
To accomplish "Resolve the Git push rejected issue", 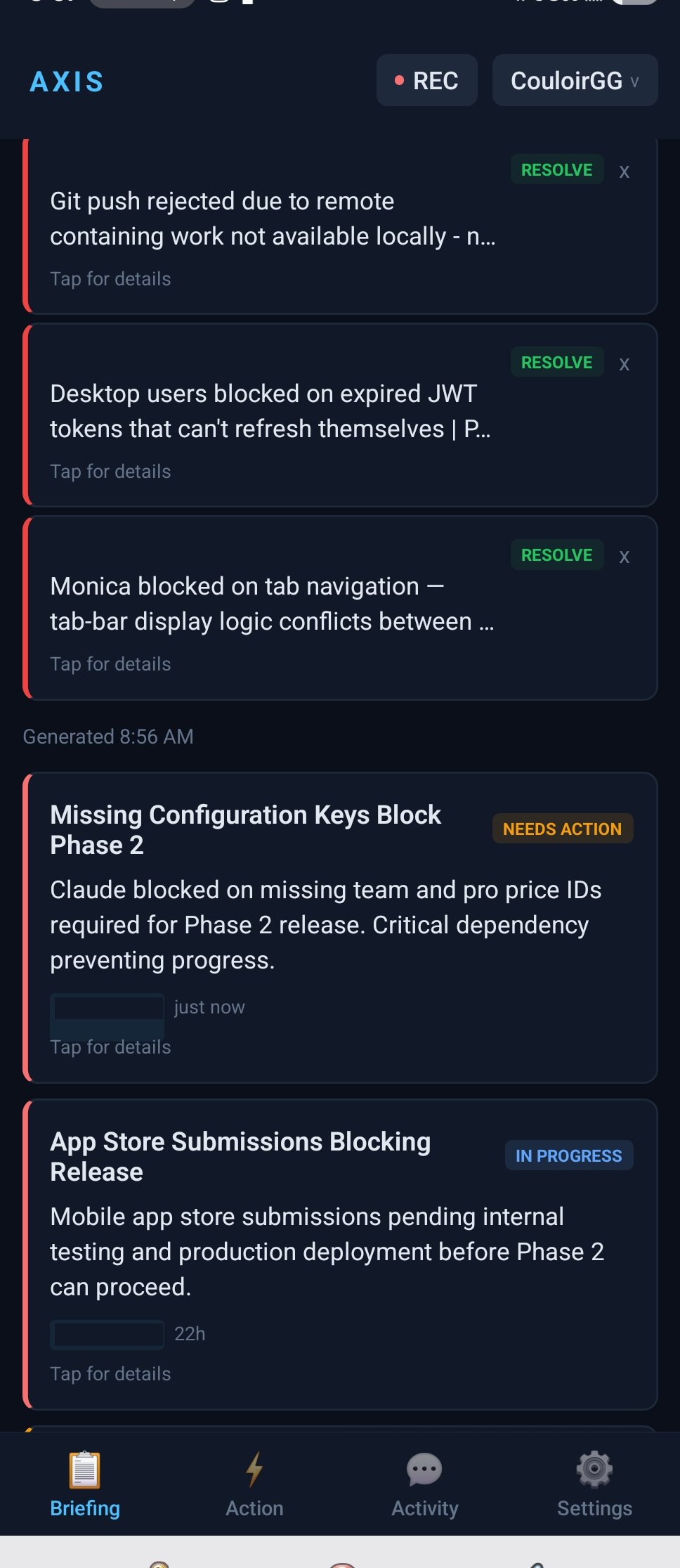I will 556,170.
